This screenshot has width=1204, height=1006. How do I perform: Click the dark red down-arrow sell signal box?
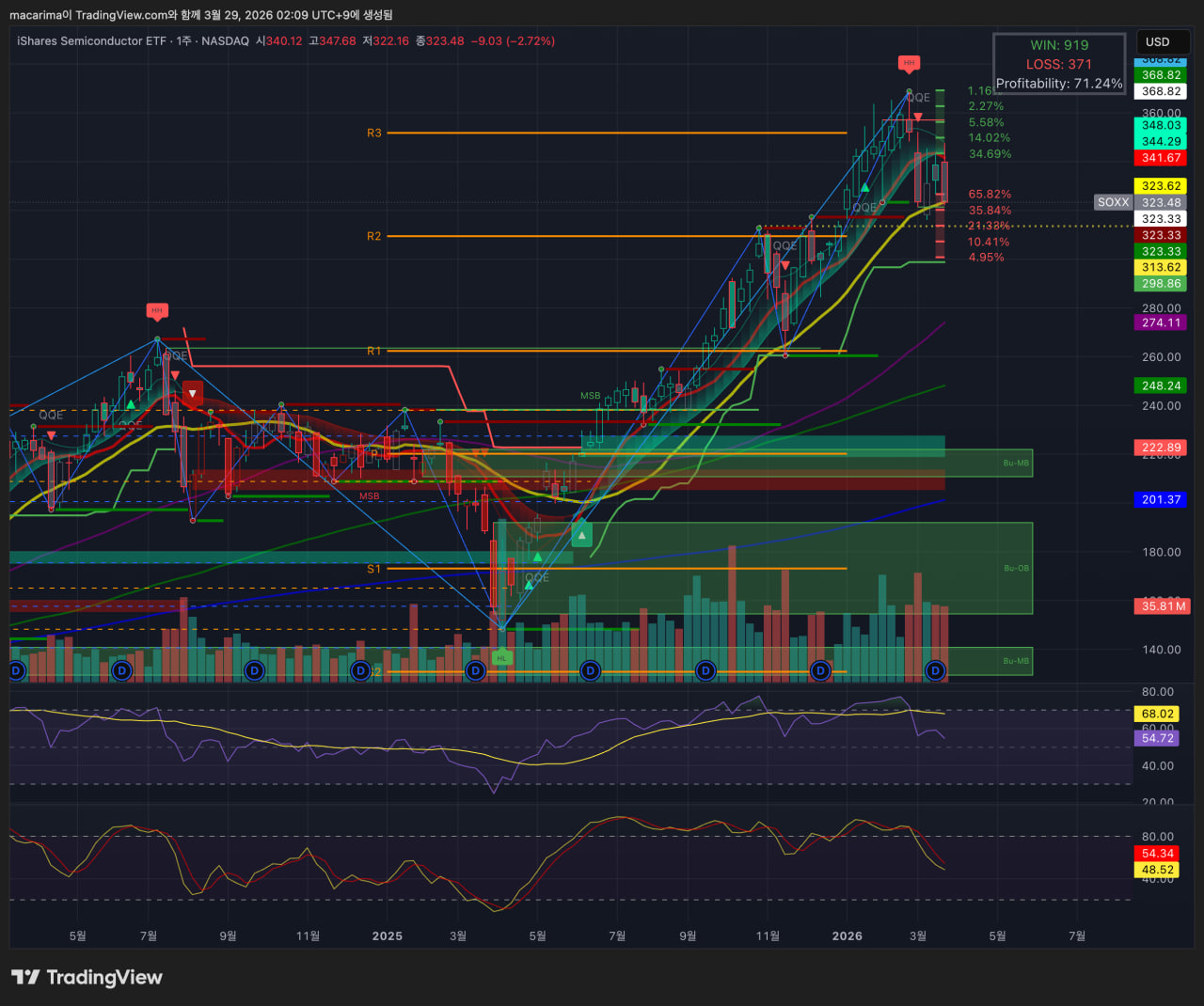click(192, 394)
